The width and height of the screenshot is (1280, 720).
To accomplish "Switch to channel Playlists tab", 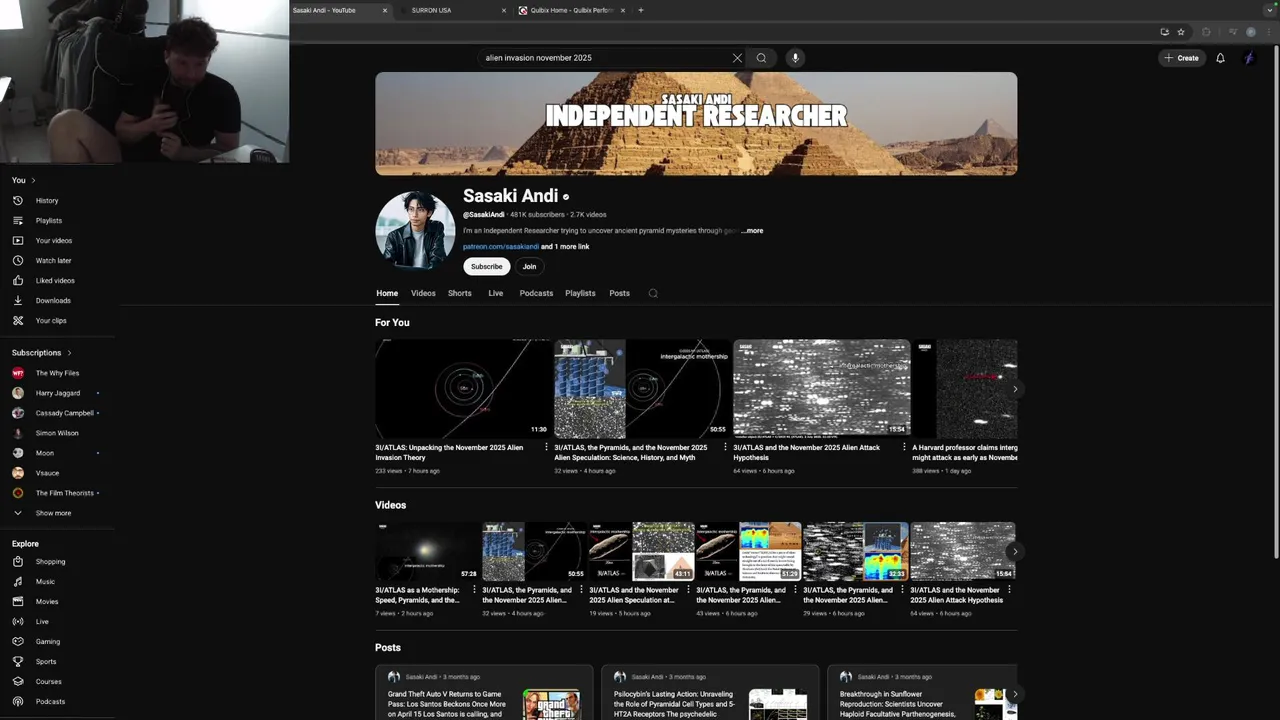I will coord(580,293).
